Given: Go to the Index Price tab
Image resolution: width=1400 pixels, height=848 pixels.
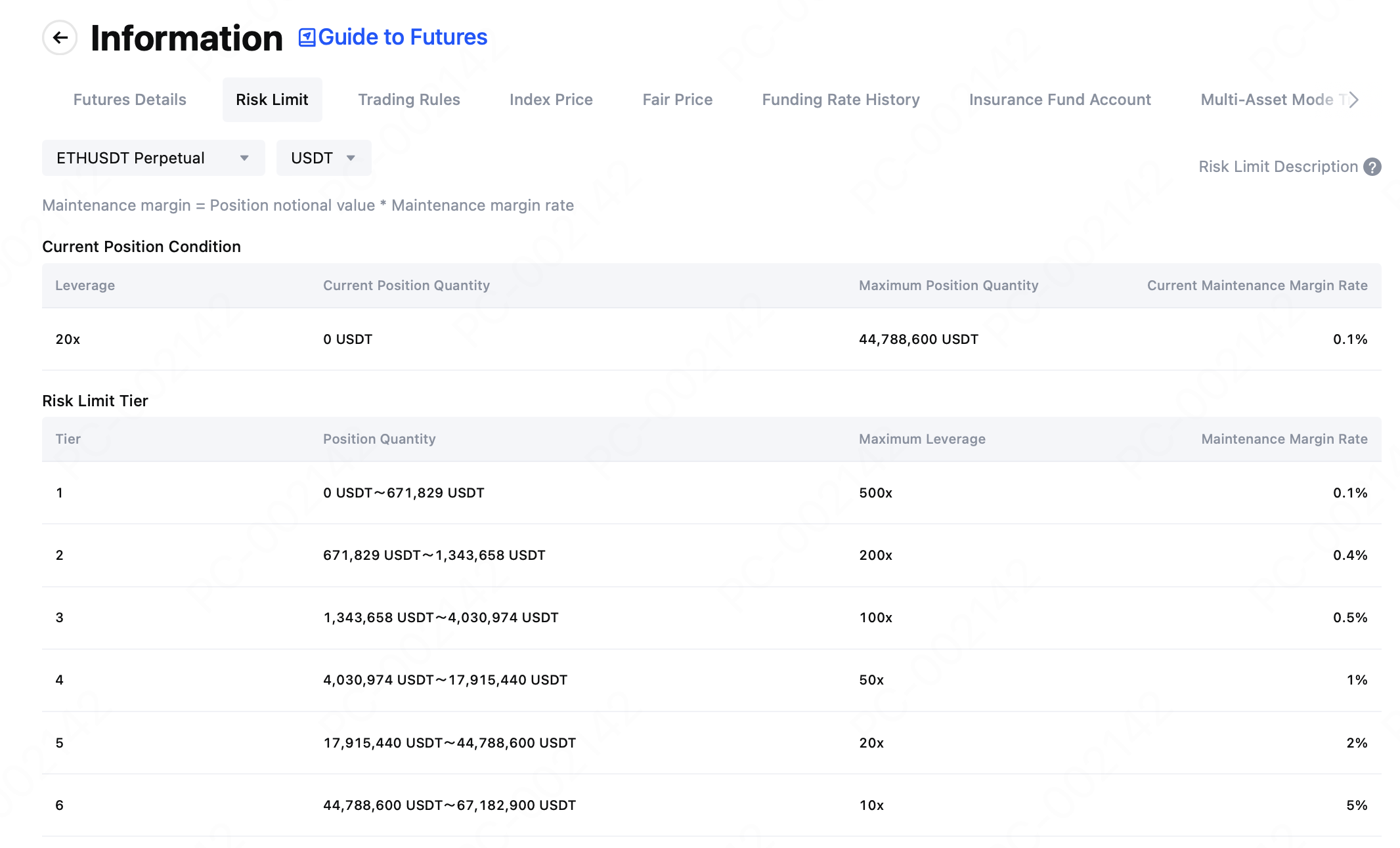Looking at the screenshot, I should coord(551,100).
